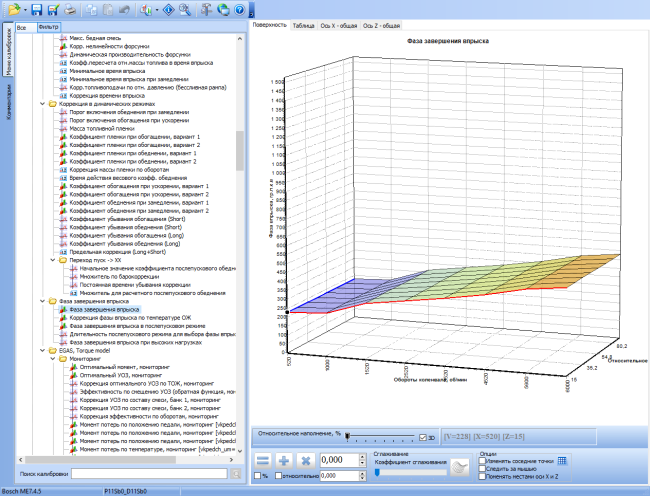Click the question mark help icon
The height and width of the screenshot is (496, 650).
[x=239, y=10]
